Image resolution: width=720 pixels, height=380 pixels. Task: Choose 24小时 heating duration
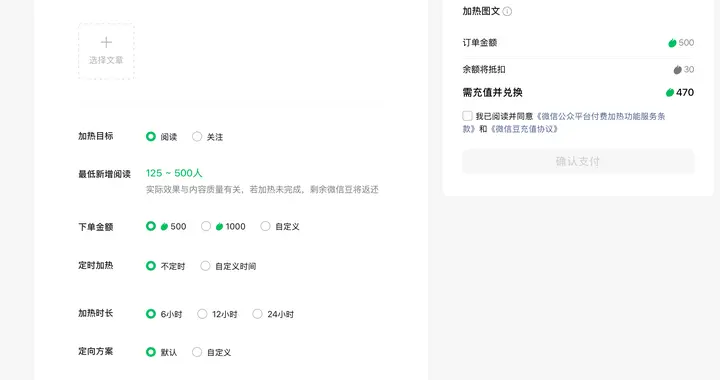pyautogui.click(x=257, y=314)
